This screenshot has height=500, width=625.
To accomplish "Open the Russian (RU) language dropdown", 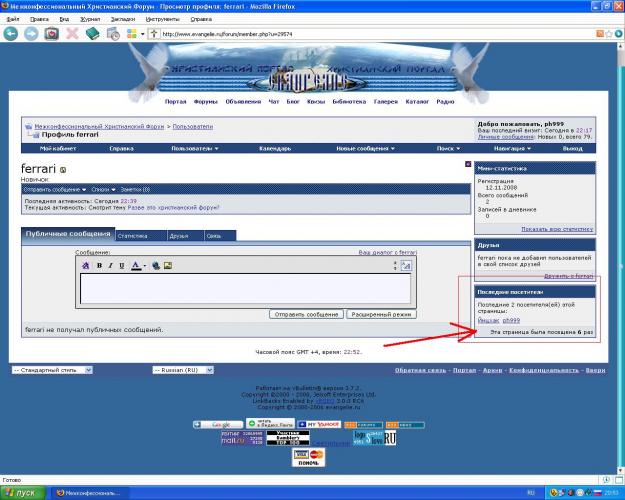I will point(190,370).
